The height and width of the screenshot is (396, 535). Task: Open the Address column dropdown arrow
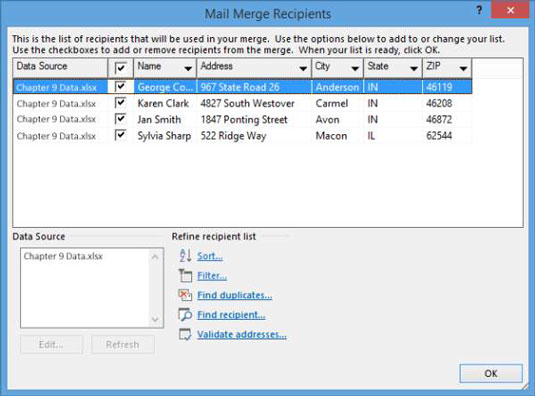point(303,69)
